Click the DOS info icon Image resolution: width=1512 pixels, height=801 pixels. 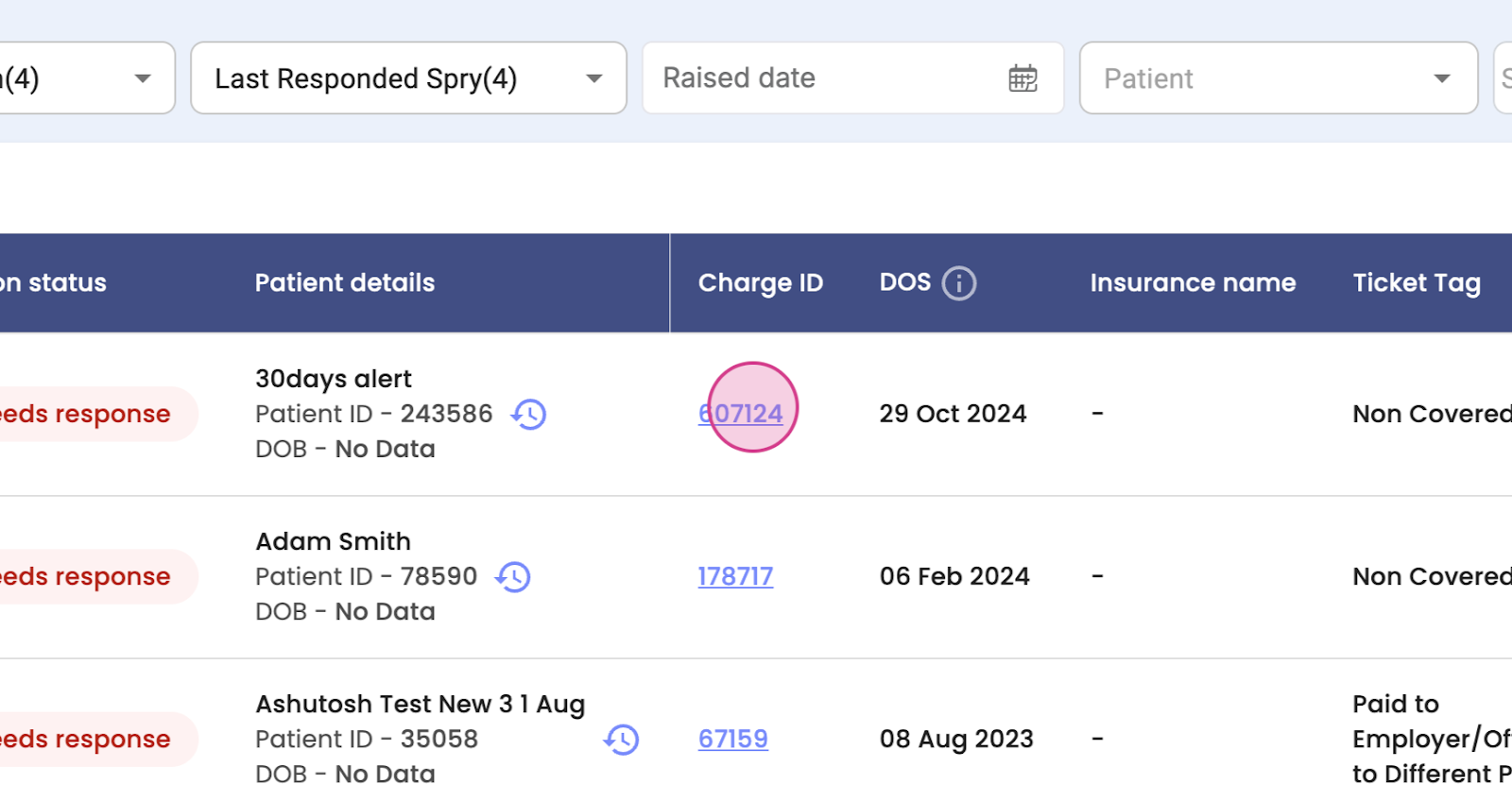coord(959,283)
